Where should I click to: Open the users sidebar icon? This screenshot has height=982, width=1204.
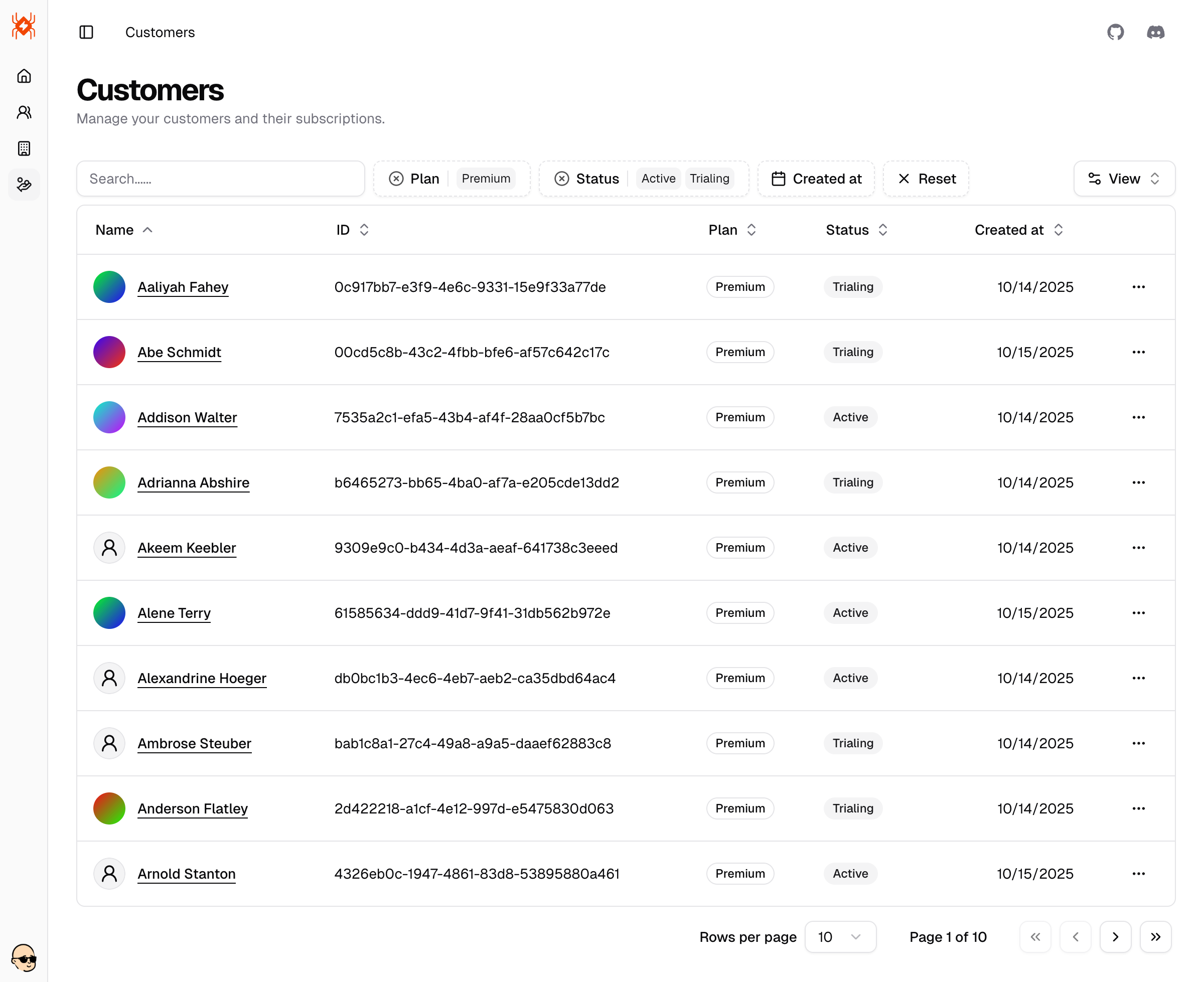(24, 112)
